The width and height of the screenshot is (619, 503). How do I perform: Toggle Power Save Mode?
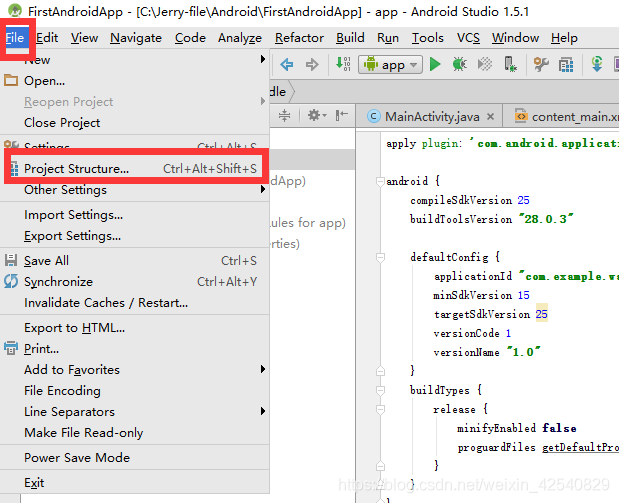pos(135,458)
